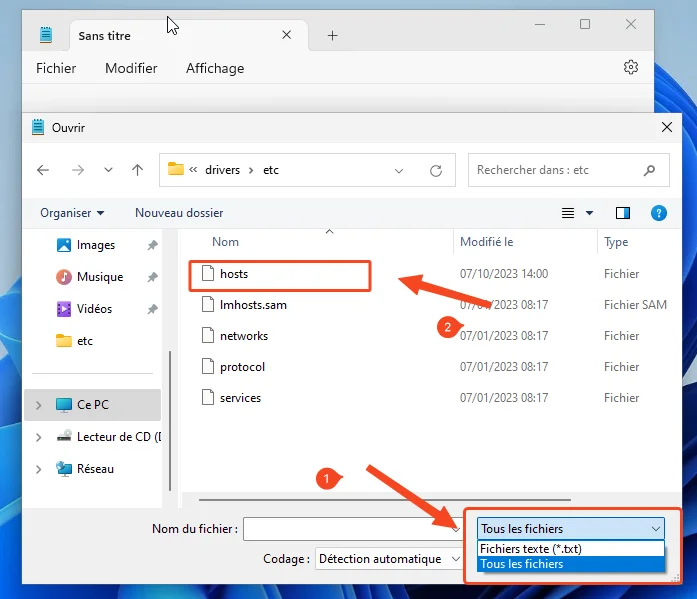This screenshot has width=697, height=599.
Task: Close the Sans titre tab
Action: pos(287,35)
